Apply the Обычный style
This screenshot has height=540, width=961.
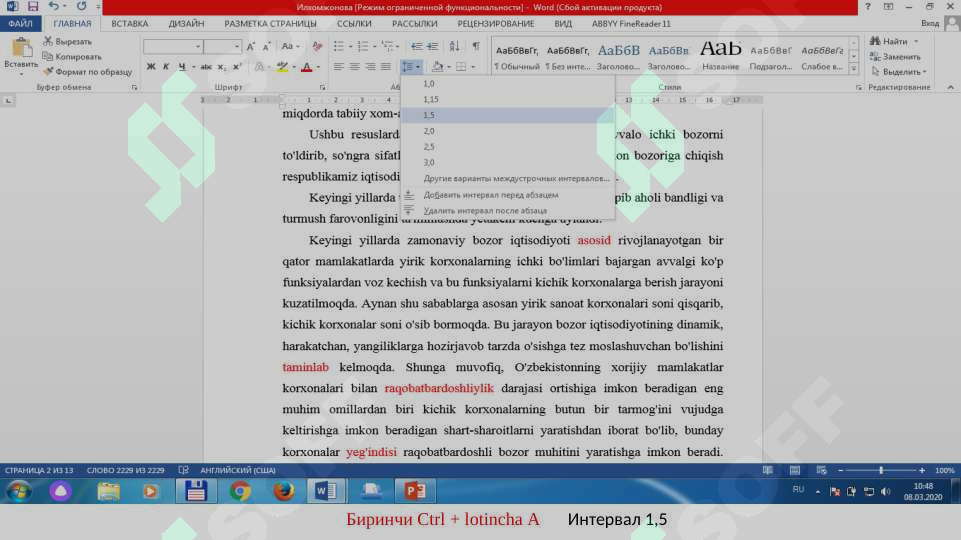click(517, 56)
